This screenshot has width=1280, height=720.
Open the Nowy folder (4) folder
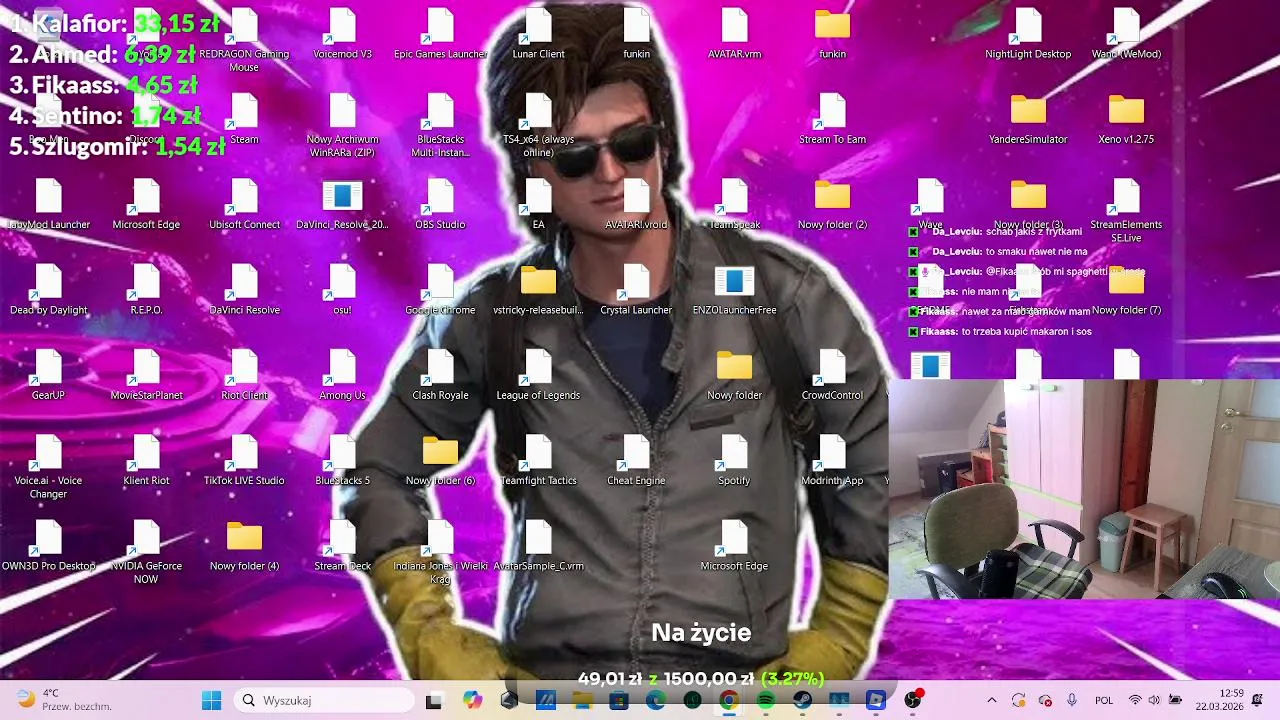click(244, 544)
